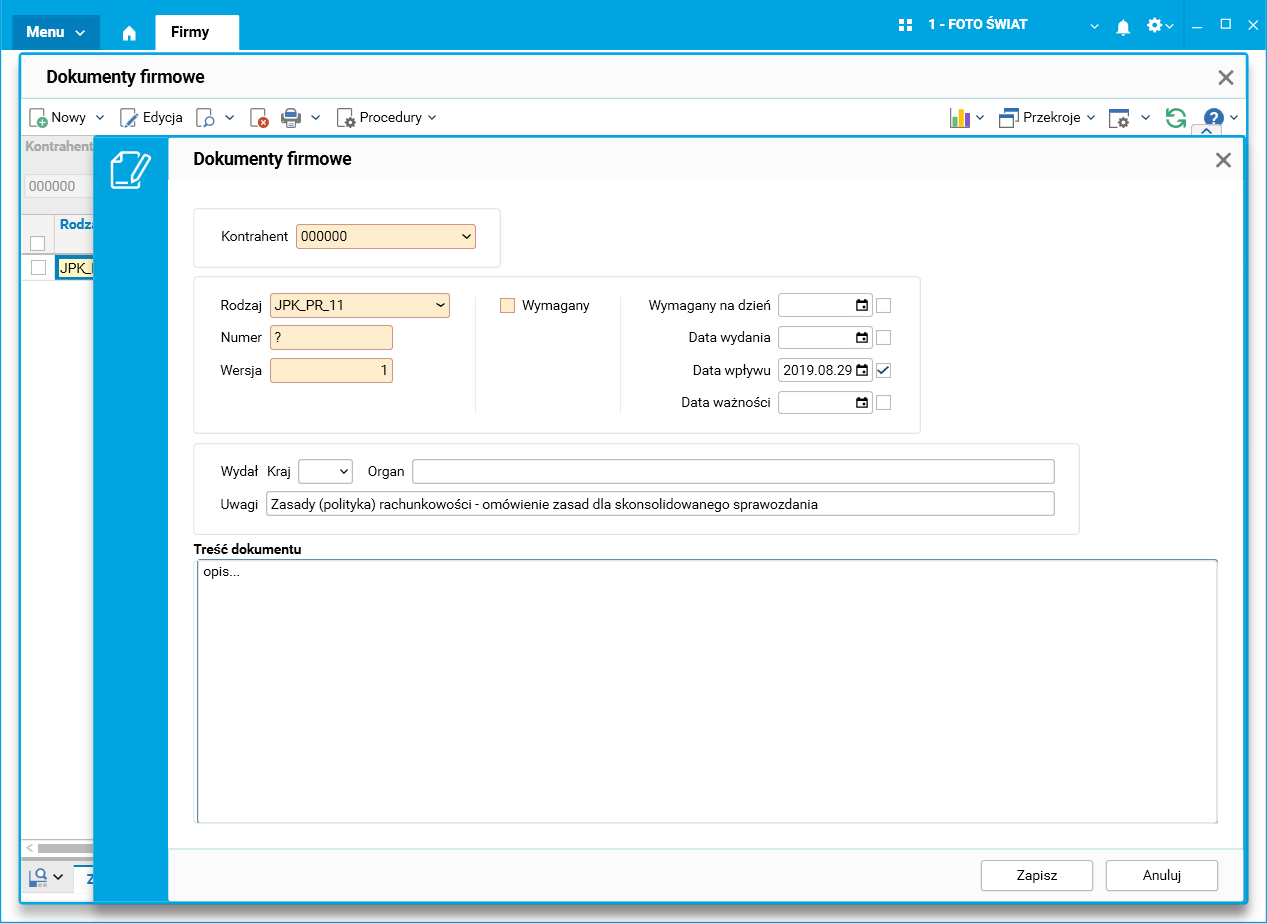Open the Kontrahent 000000 dropdown
Screen dimensions: 1267x923
(466, 237)
